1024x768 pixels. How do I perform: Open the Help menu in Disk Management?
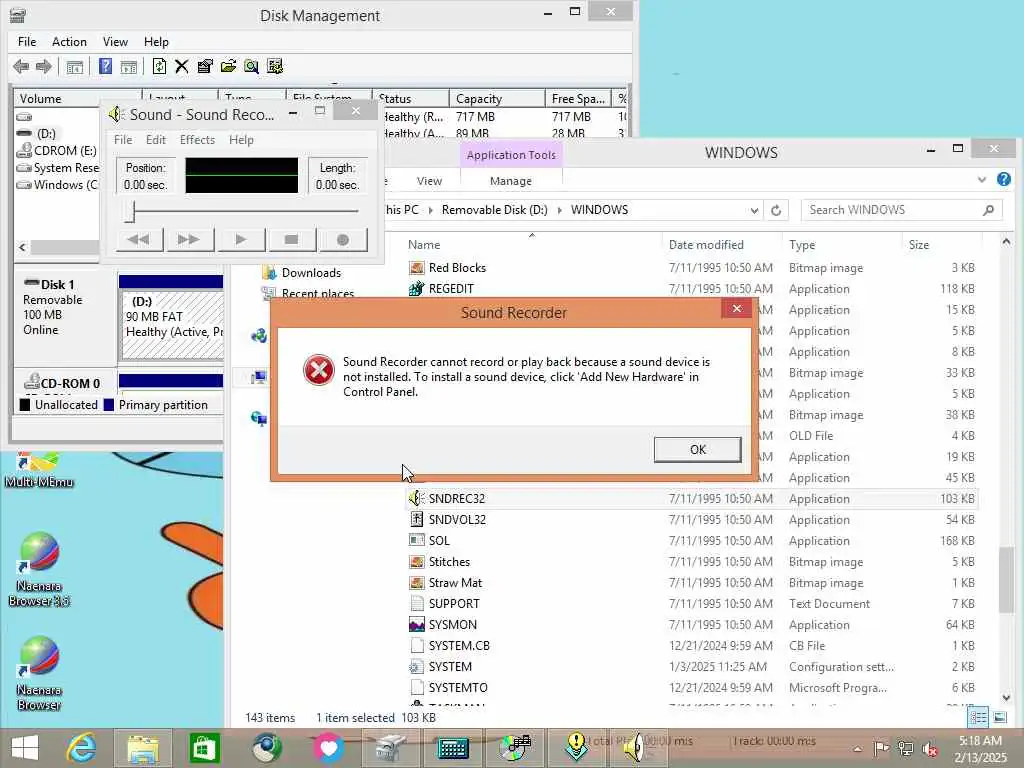click(x=156, y=42)
